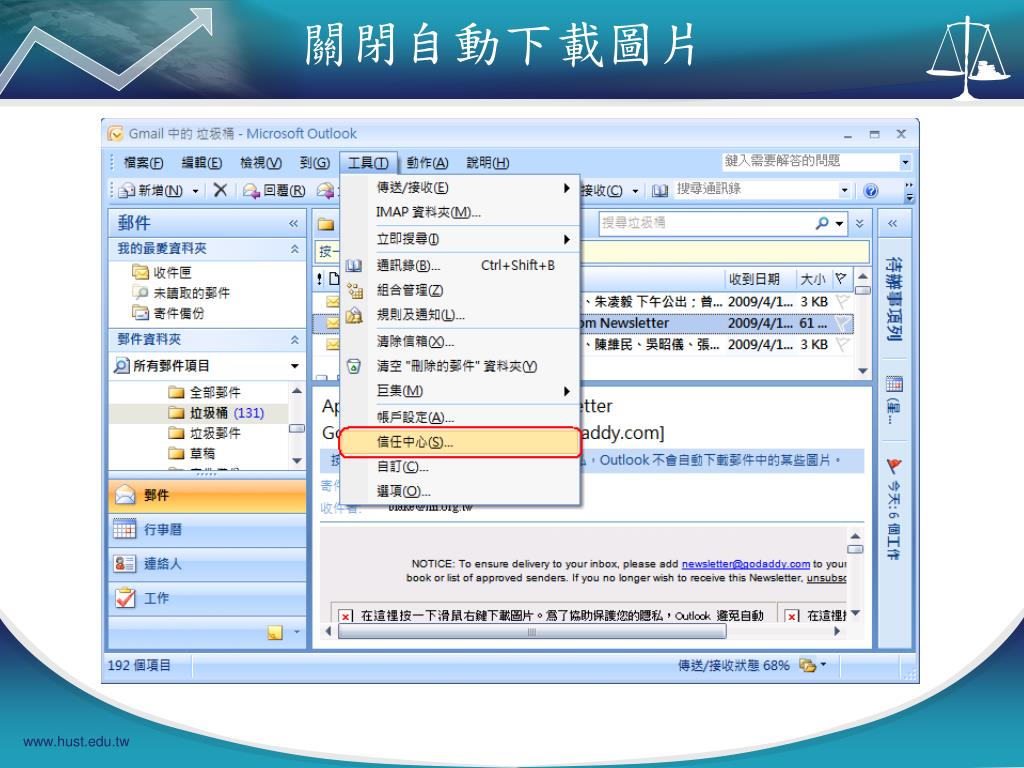The height and width of the screenshot is (768, 1024).
Task: Select 信任中心(S)... in the Tools menu
Action: click(x=460, y=442)
